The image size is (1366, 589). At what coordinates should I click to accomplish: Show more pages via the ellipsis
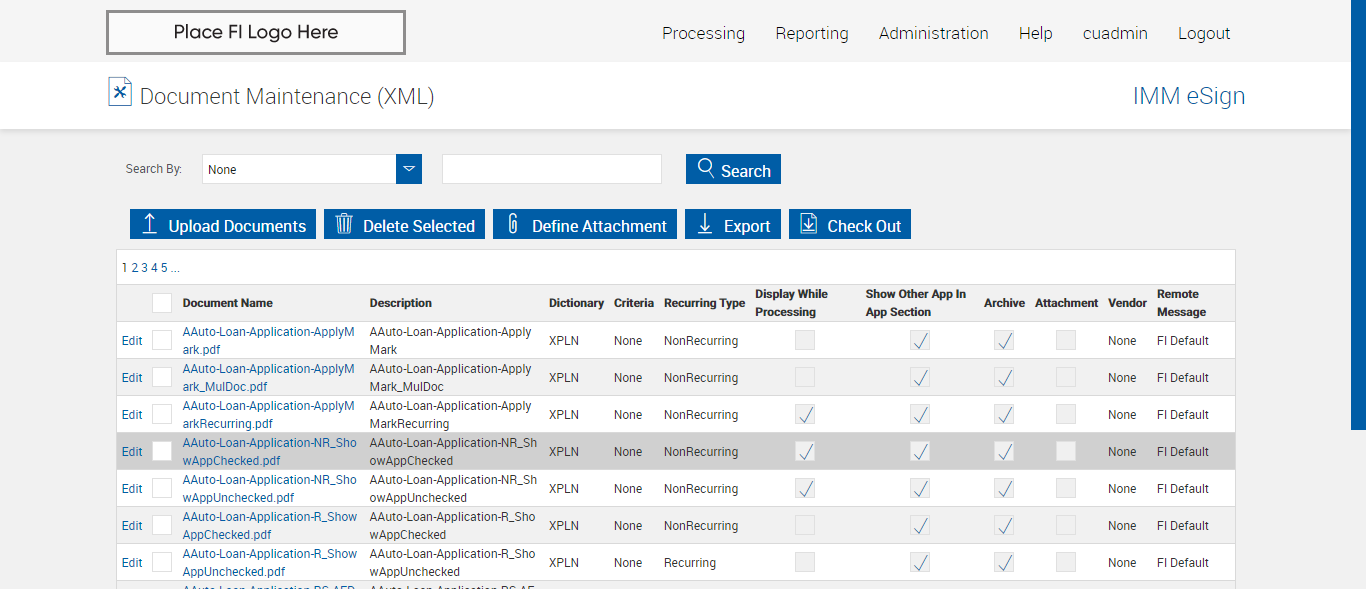pos(175,268)
